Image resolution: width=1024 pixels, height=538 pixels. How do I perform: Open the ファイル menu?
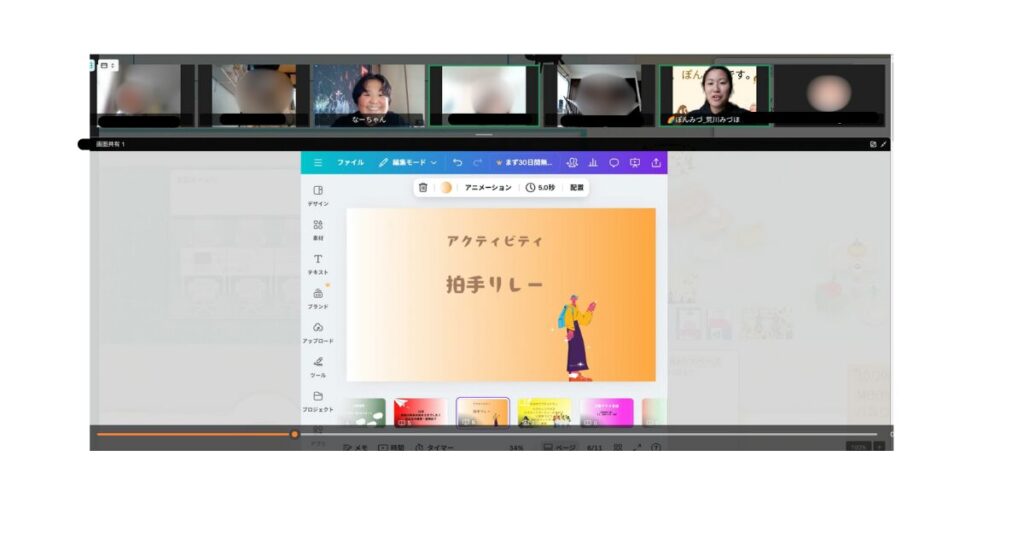tap(350, 162)
